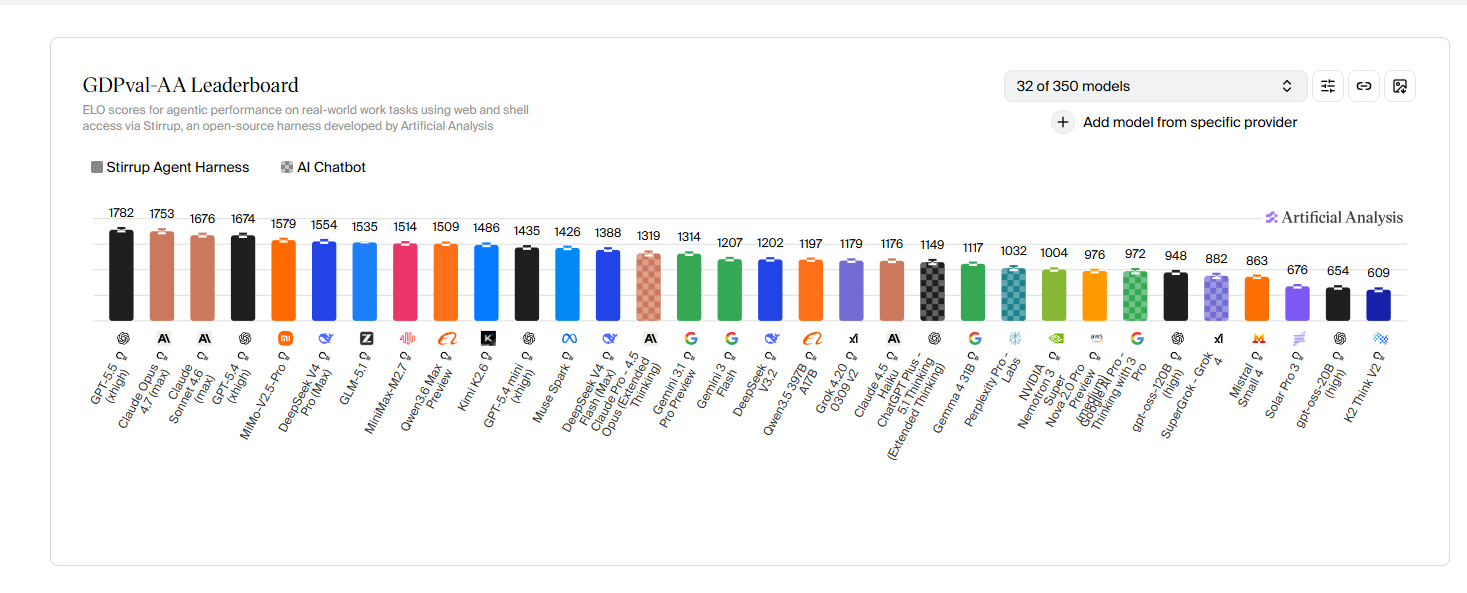The width and height of the screenshot is (1467, 593).
Task: Click the Kimi K logo under Kimi K2.6
Action: 488,338
